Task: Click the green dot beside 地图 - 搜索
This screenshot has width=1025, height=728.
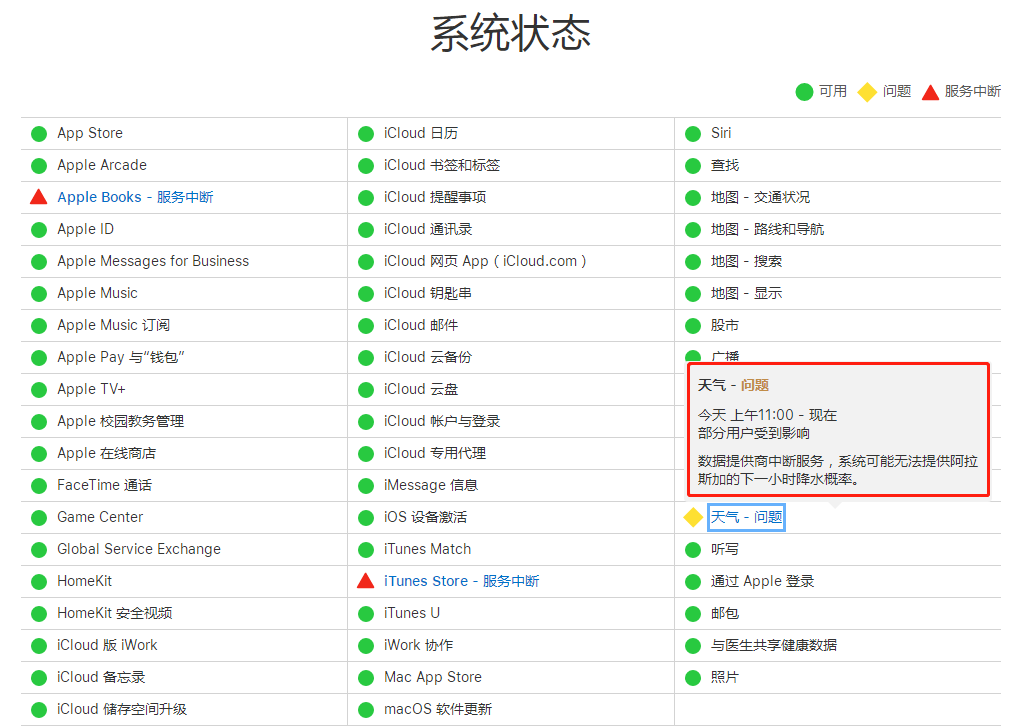Action: [x=693, y=261]
